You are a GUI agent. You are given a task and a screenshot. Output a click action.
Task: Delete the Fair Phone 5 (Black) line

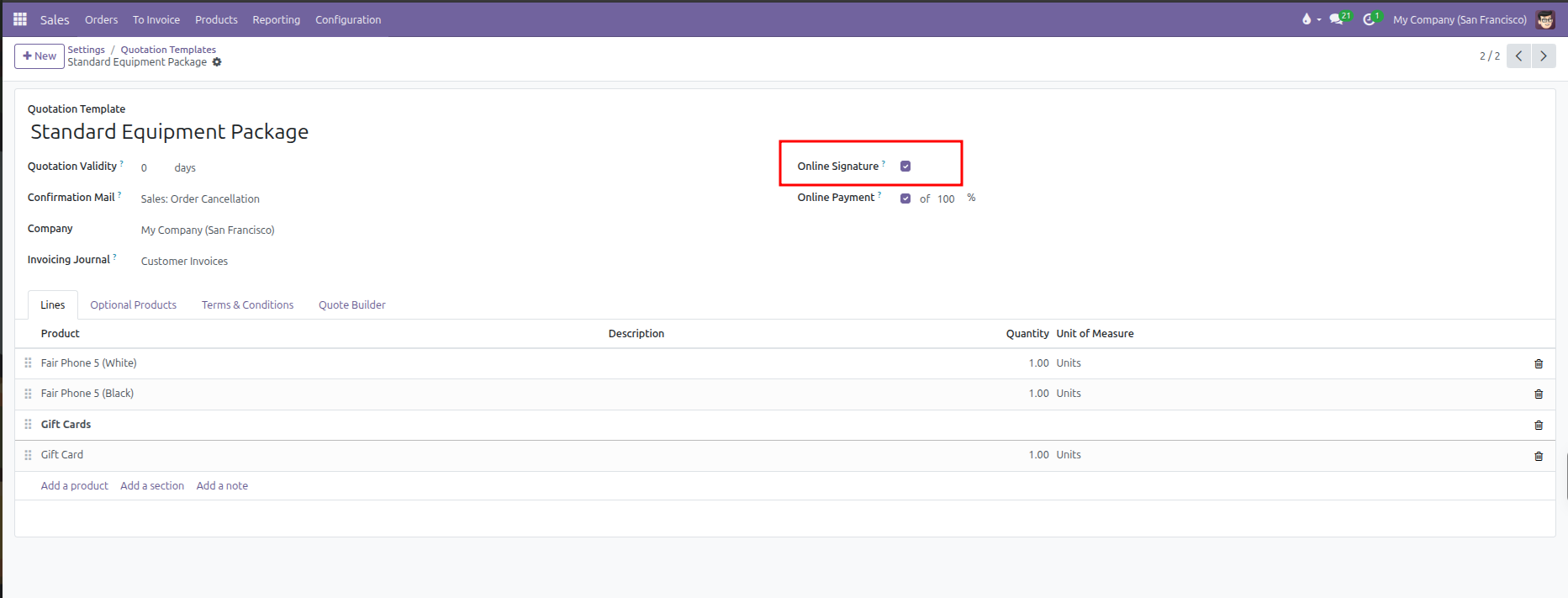[1539, 394]
